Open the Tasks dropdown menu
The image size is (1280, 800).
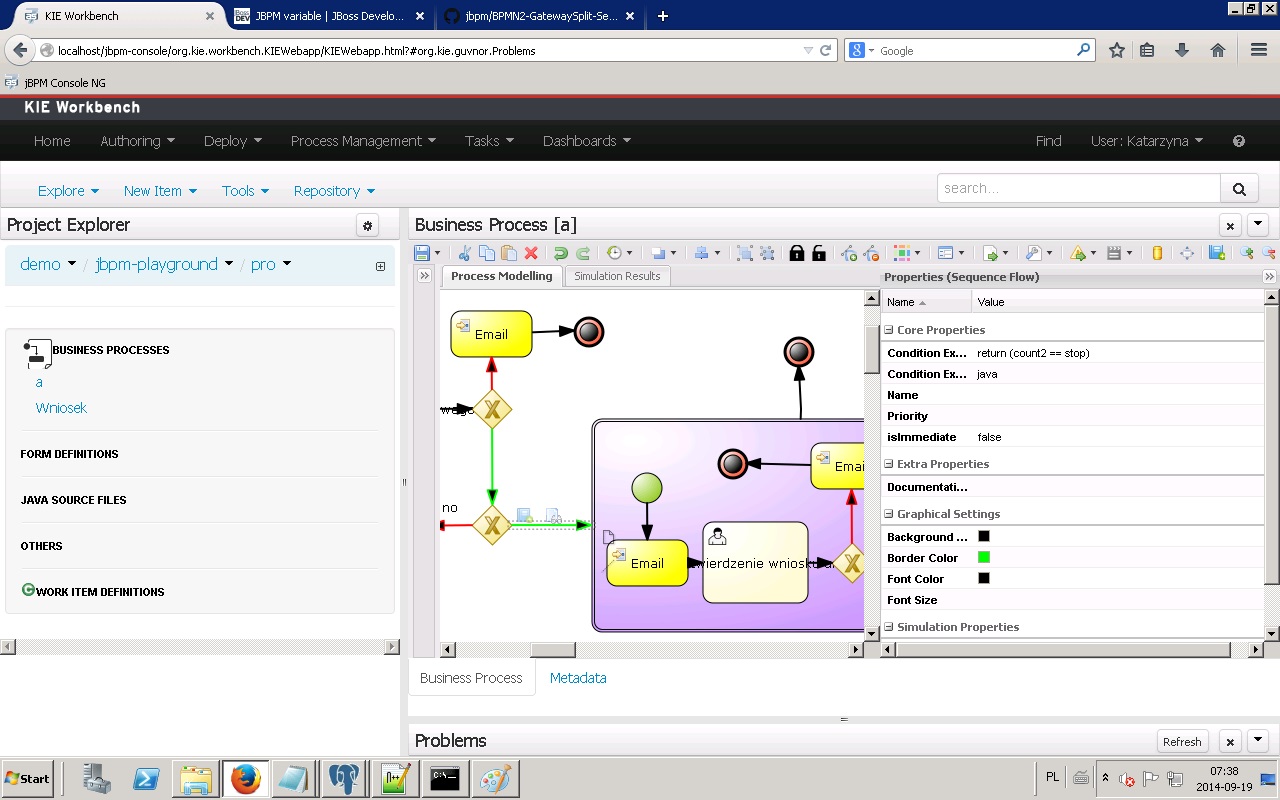pos(489,141)
